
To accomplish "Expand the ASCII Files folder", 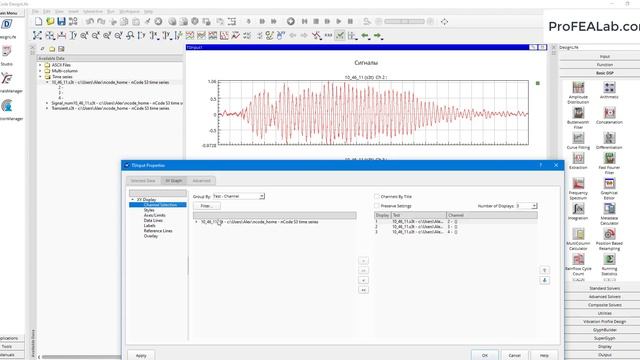I will tap(40, 65).
